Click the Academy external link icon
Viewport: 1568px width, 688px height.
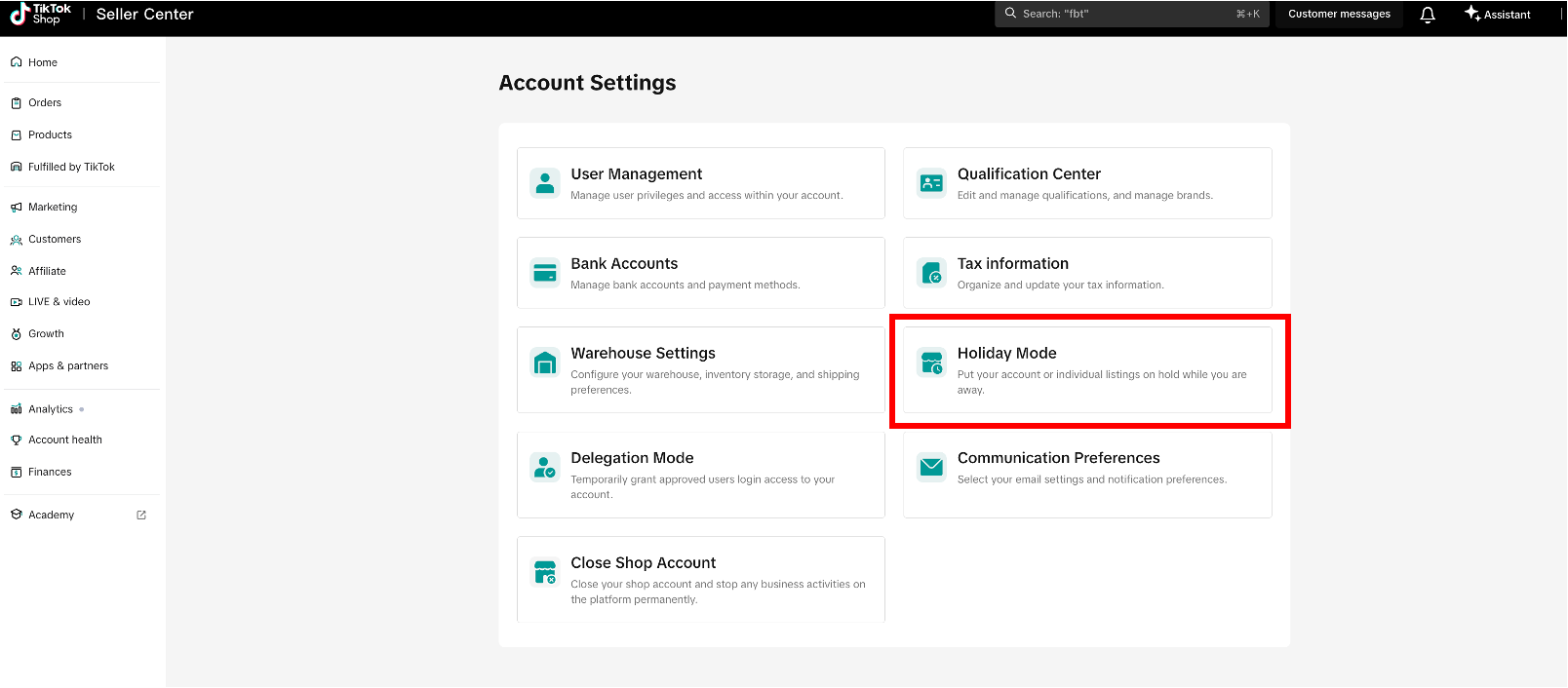(x=141, y=515)
